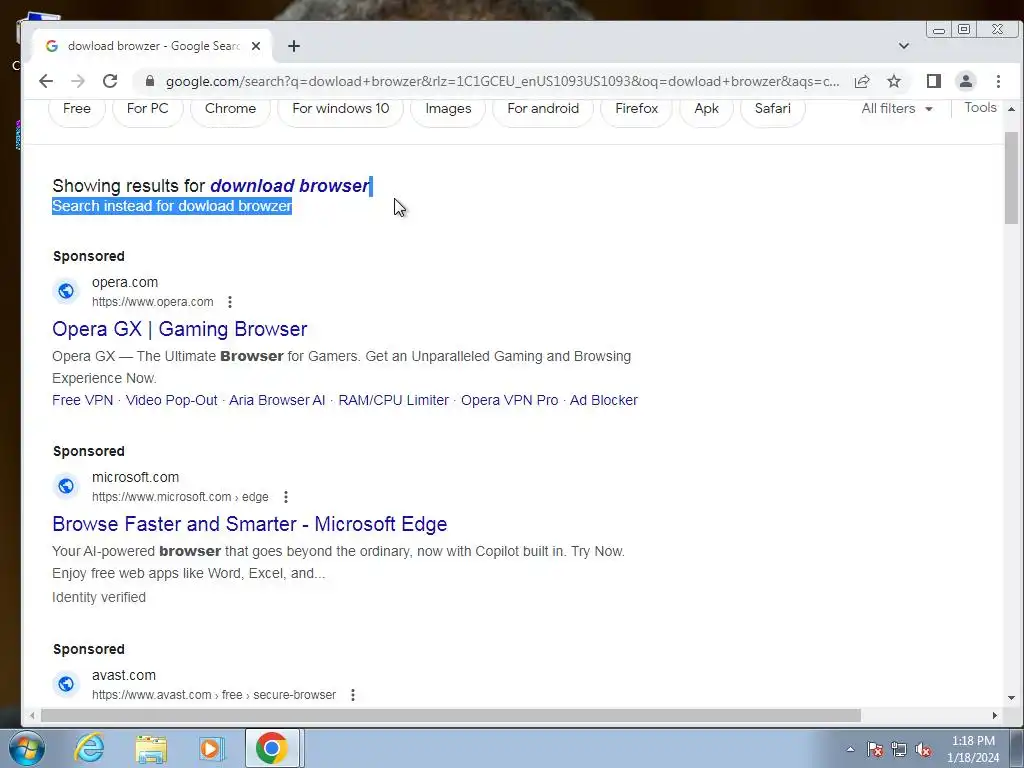
Task: Go back using the browser back arrow
Action: (46, 81)
